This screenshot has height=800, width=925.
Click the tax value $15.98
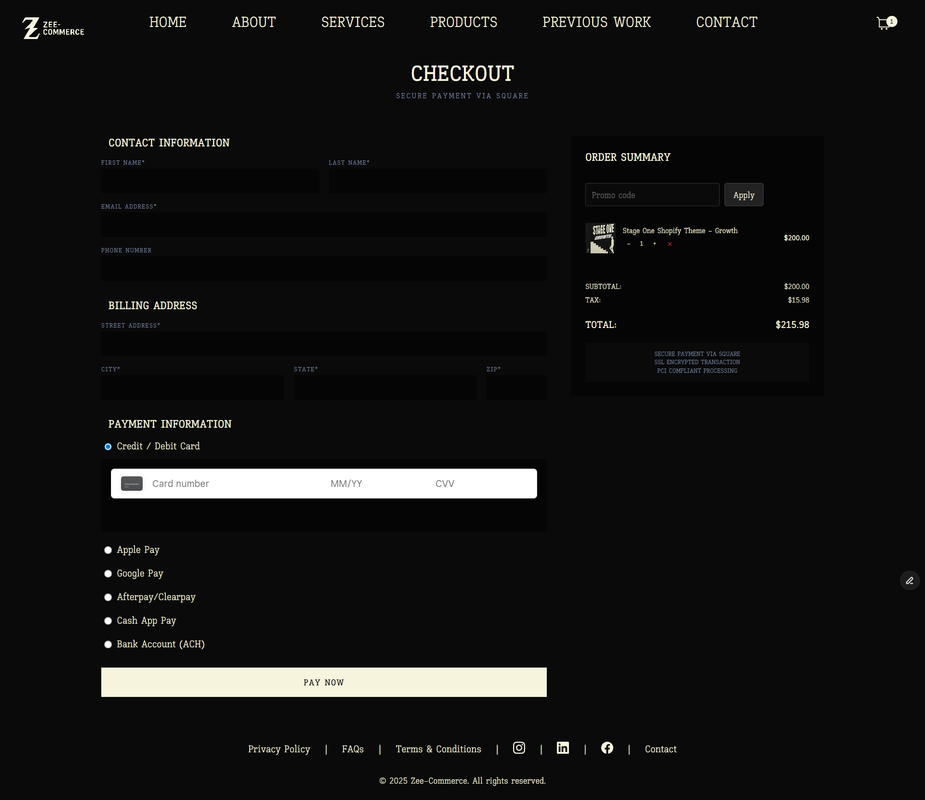coord(798,300)
